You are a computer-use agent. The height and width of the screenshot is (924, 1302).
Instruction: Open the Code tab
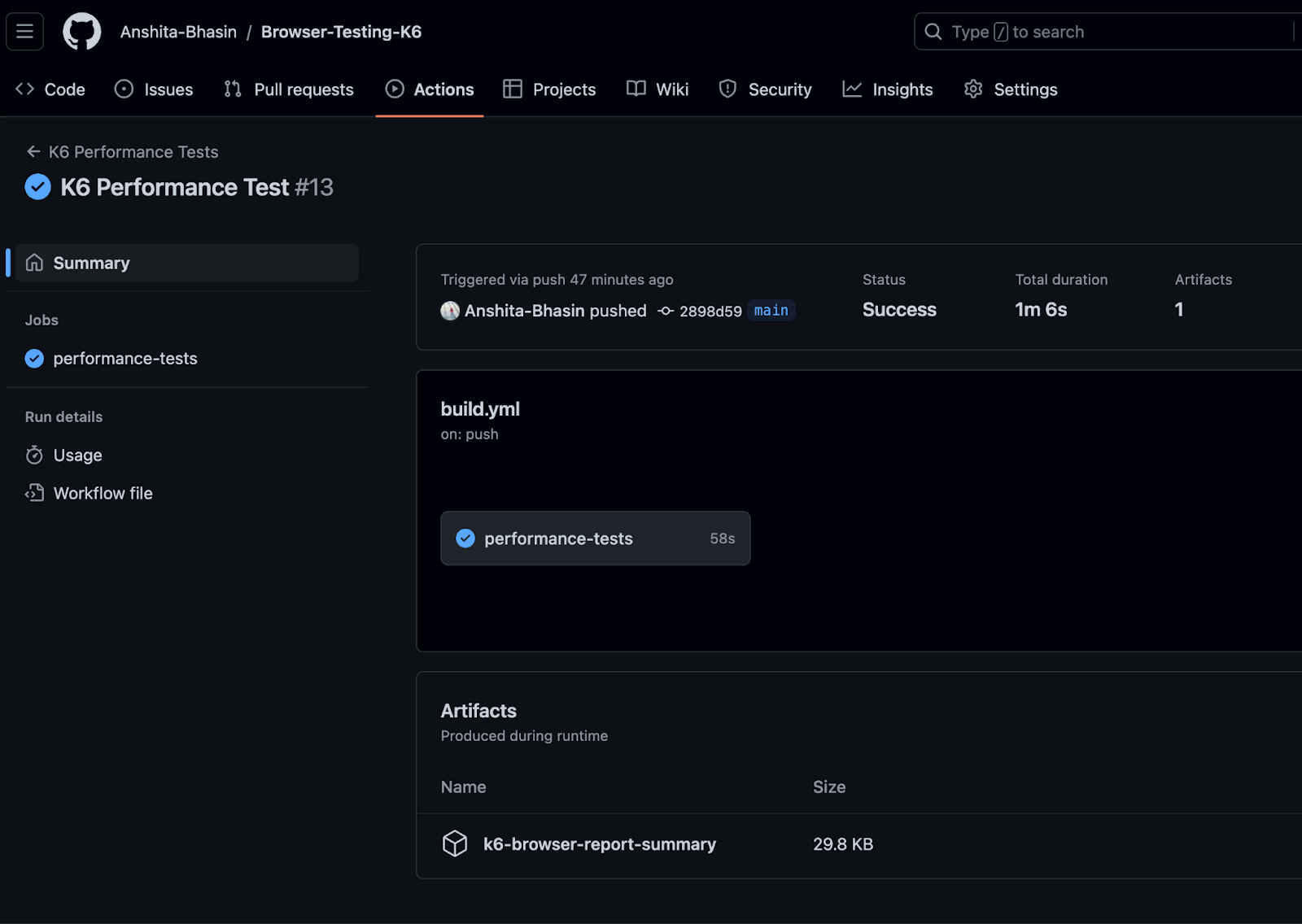(50, 89)
